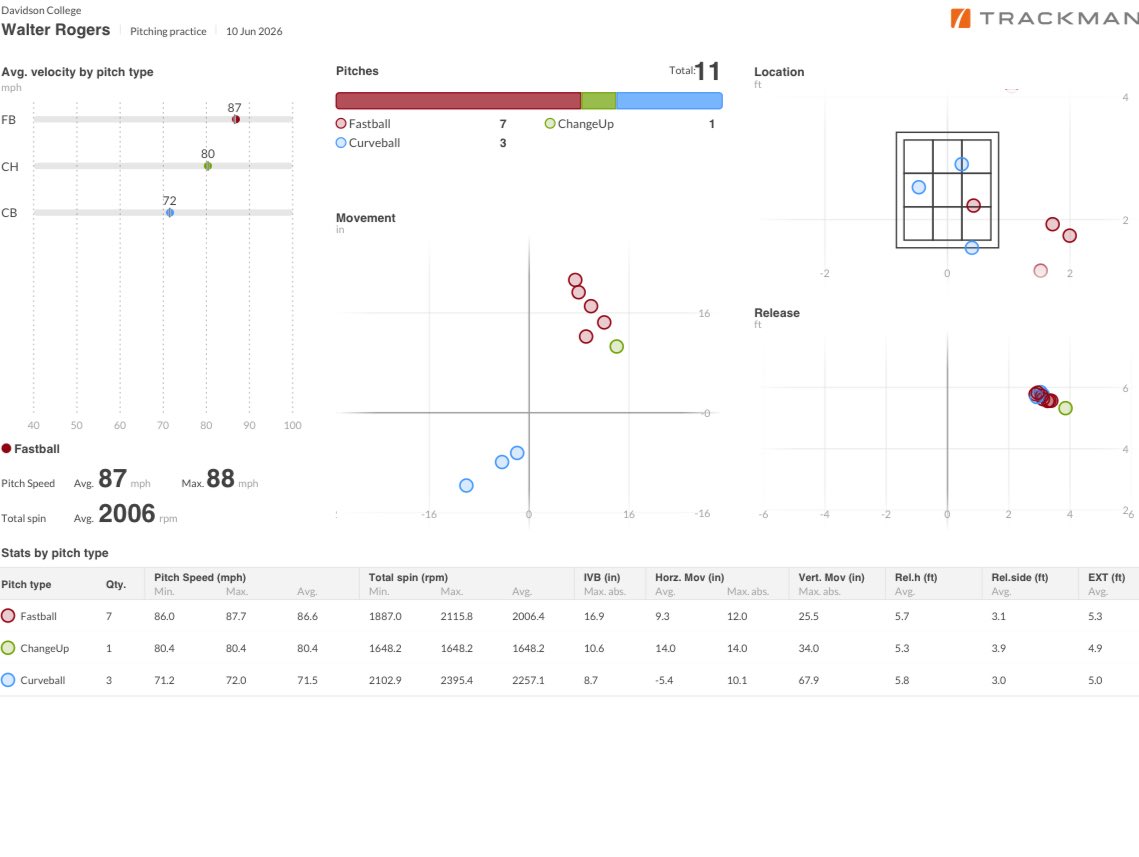Click the IVB (in) column header

[601, 577]
